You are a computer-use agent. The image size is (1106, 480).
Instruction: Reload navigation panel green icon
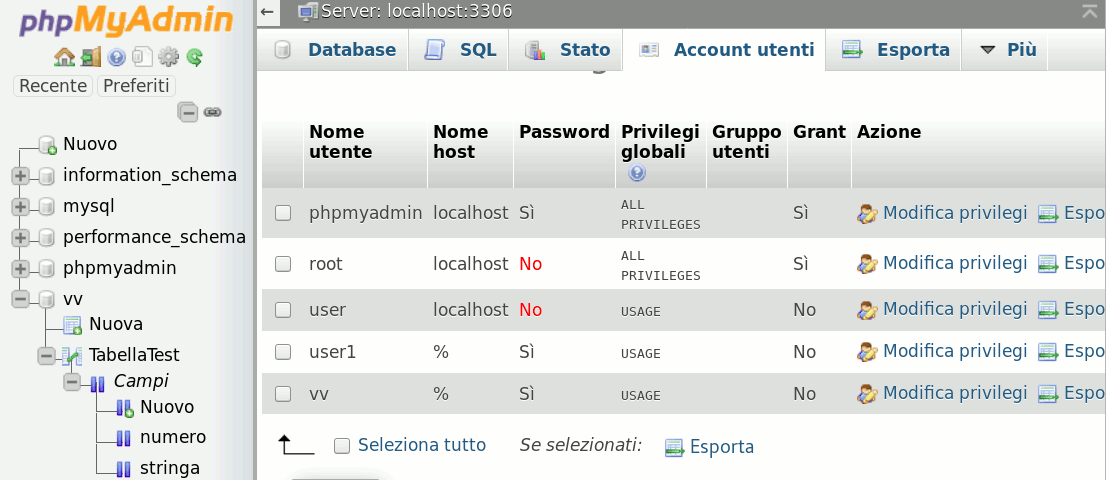click(195, 57)
